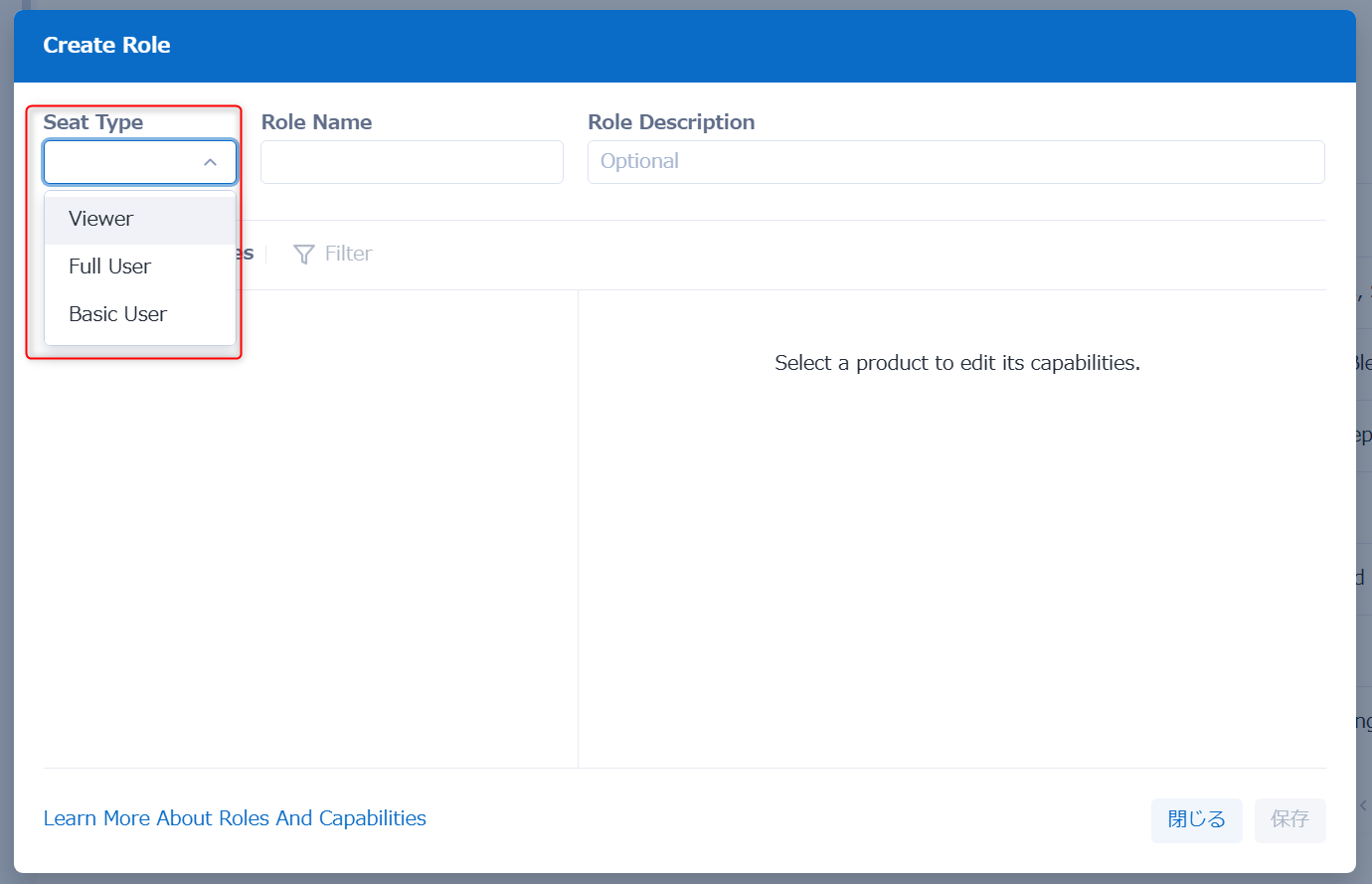Choose Full User from the list
The width and height of the screenshot is (1372, 884).
[x=140, y=266]
